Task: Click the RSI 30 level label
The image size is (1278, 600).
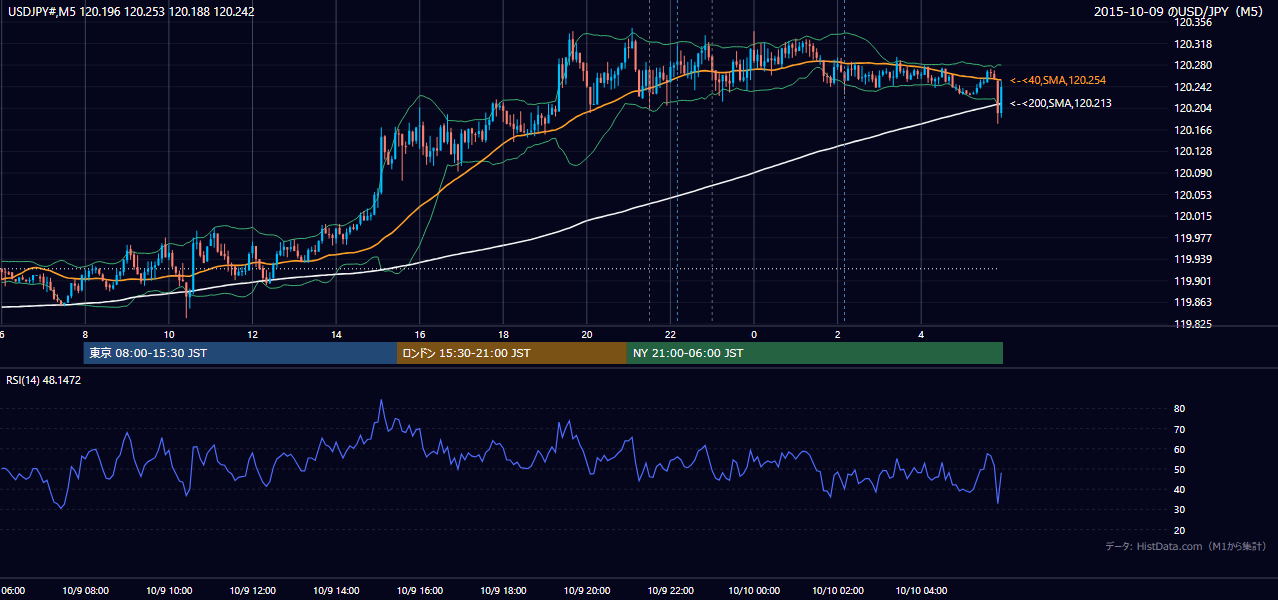Action: 1180,510
